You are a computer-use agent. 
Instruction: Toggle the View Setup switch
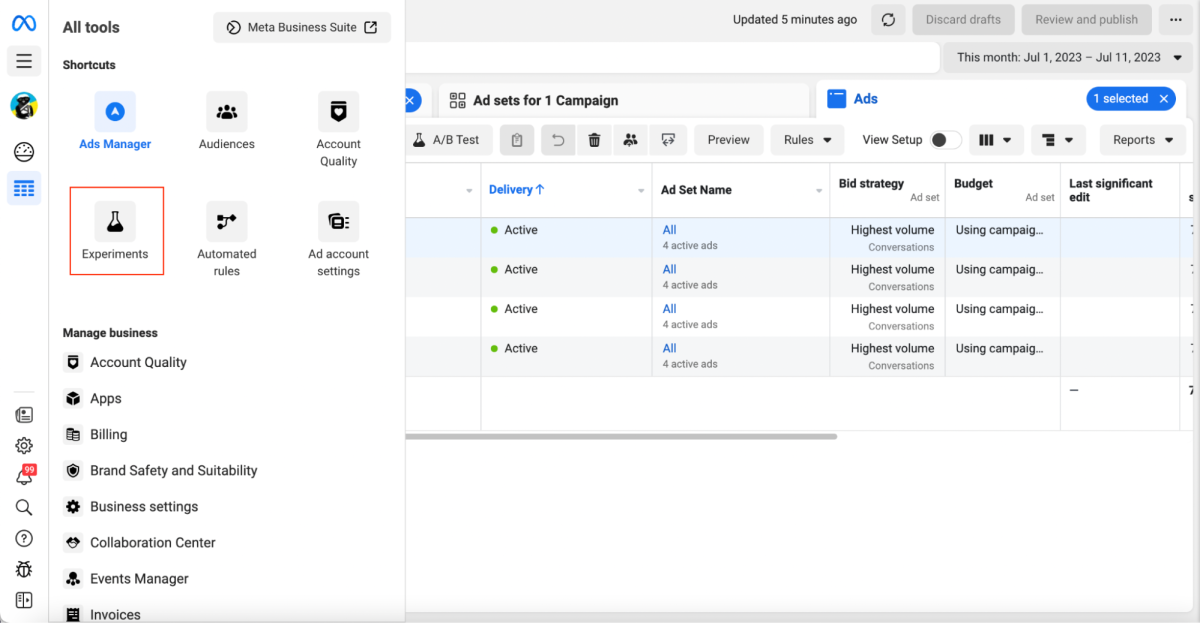click(946, 140)
